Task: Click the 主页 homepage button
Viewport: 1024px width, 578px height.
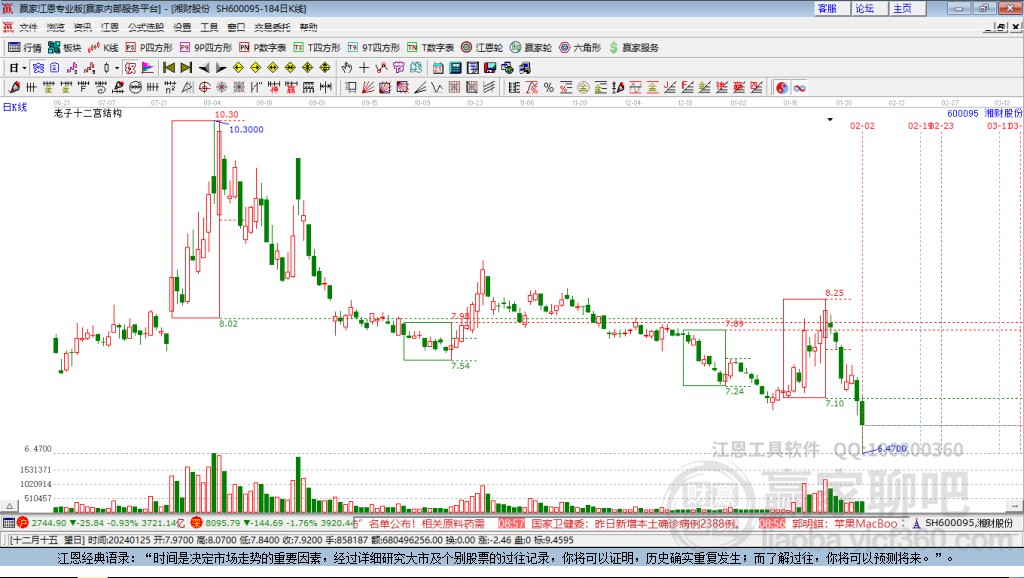Action: click(907, 8)
